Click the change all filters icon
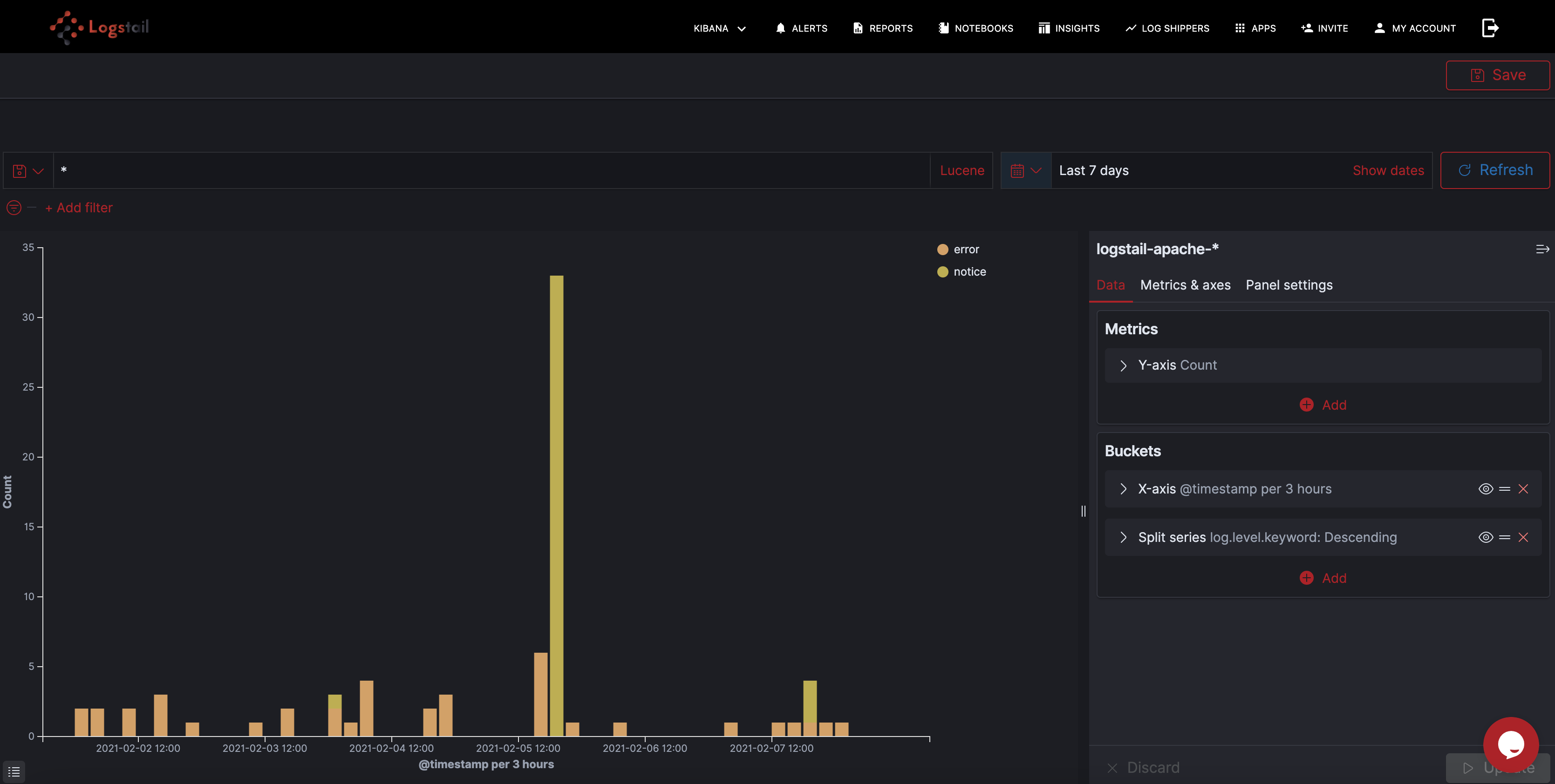This screenshot has height=784, width=1555. (x=14, y=208)
